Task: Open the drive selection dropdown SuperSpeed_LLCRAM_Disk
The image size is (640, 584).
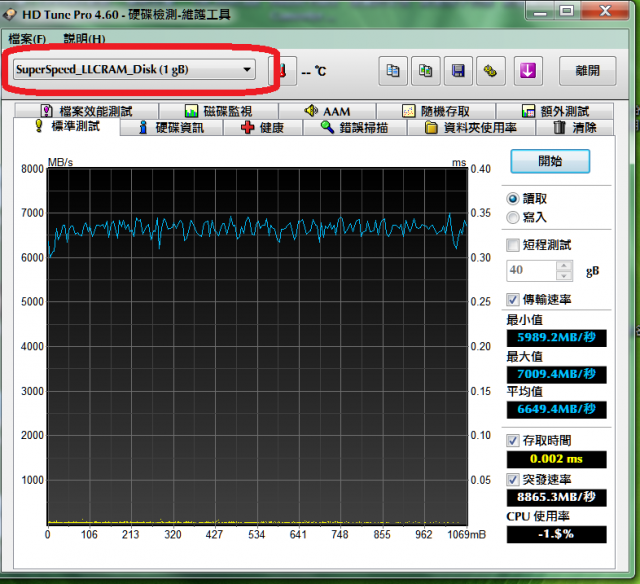Action: click(134, 69)
